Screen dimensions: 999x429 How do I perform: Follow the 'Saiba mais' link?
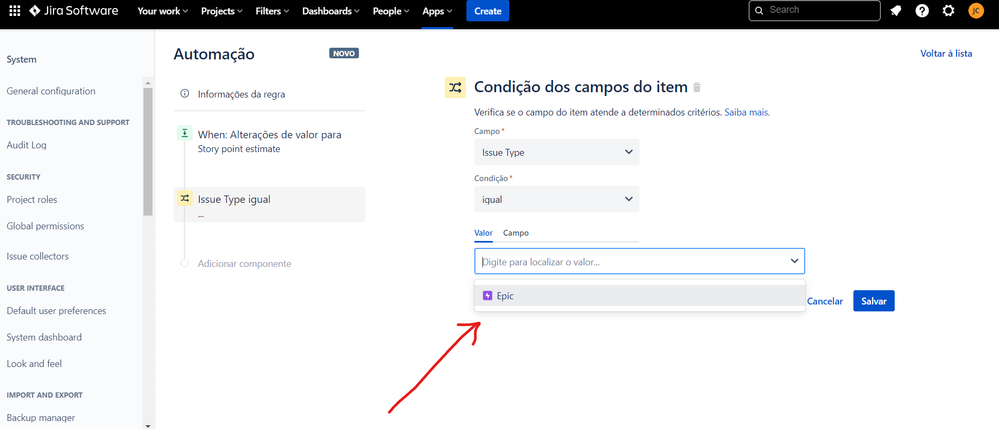[x=746, y=113]
